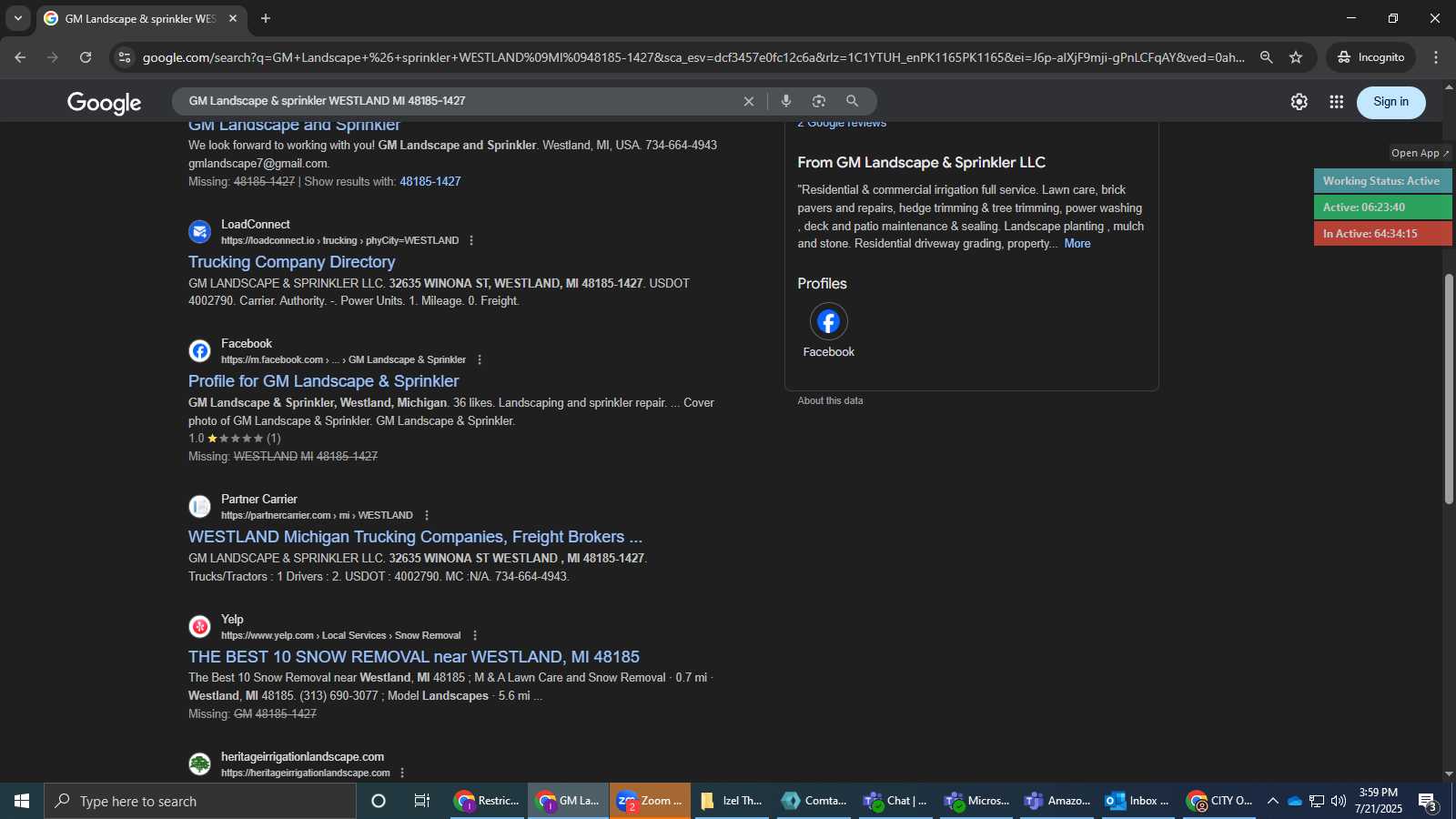Image resolution: width=1456 pixels, height=819 pixels.
Task: Open Yelp result options menu
Action: pyautogui.click(x=475, y=636)
